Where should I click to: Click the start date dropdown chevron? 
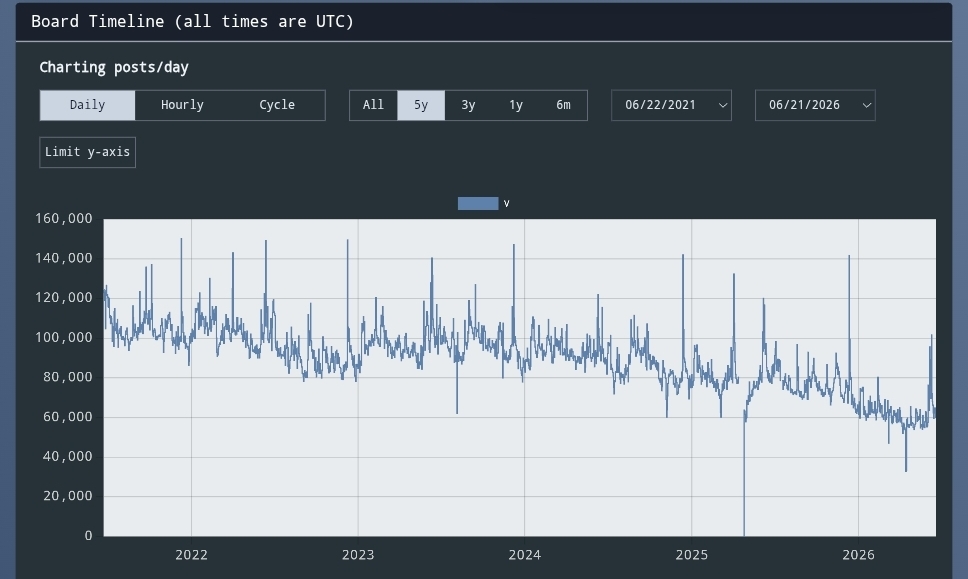pos(722,106)
